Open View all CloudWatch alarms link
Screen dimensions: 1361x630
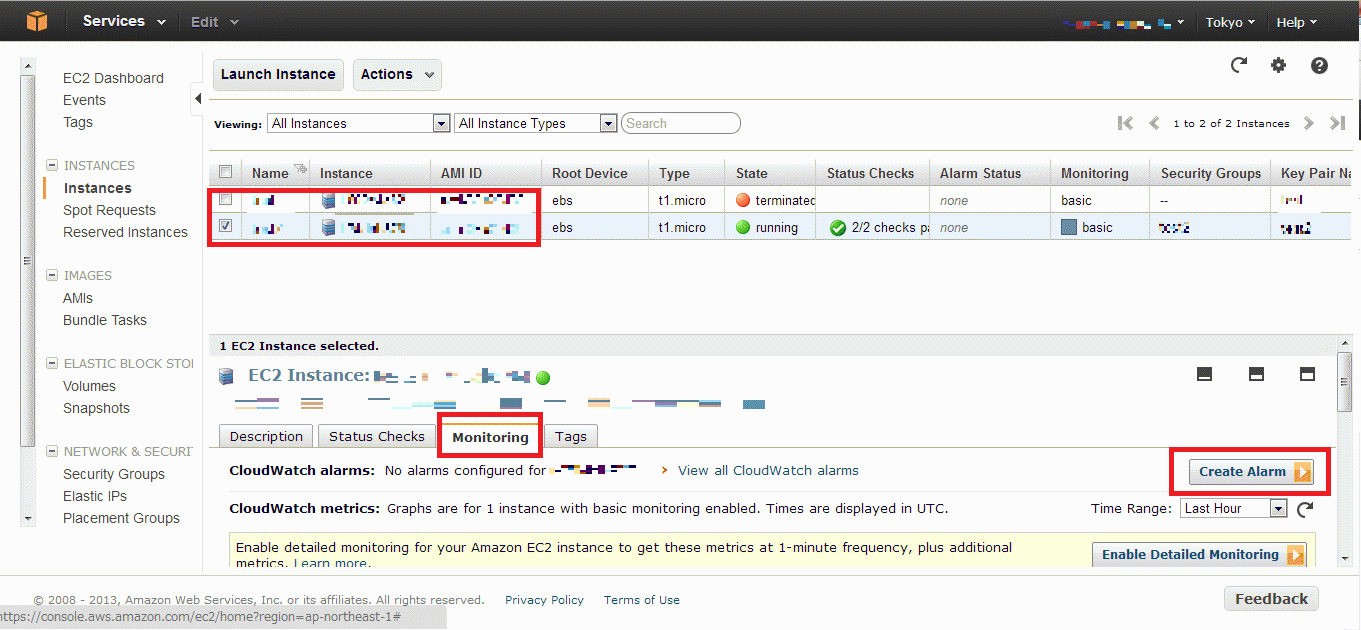(768, 470)
